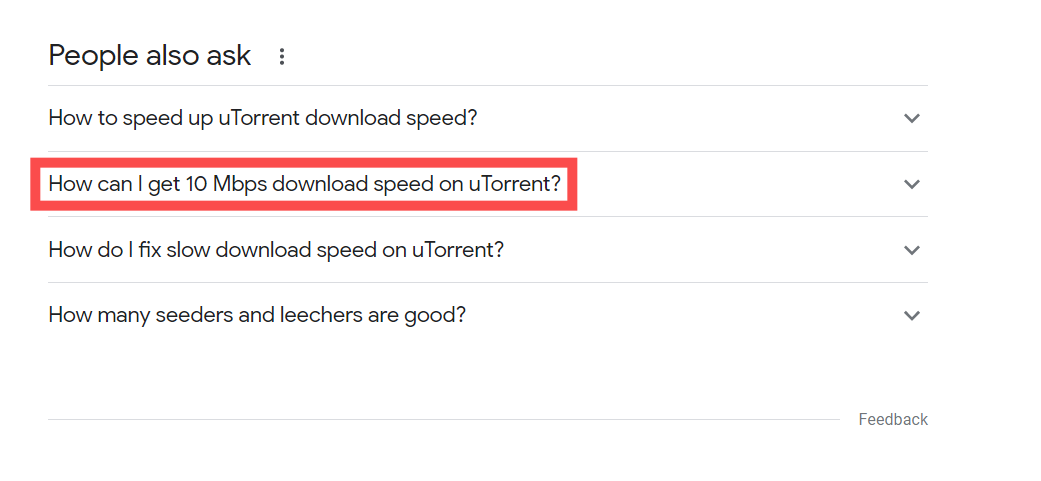1041x481 pixels.
Task: Click the red highlighted box around the 10 Mbps question
Action: pos(303,184)
